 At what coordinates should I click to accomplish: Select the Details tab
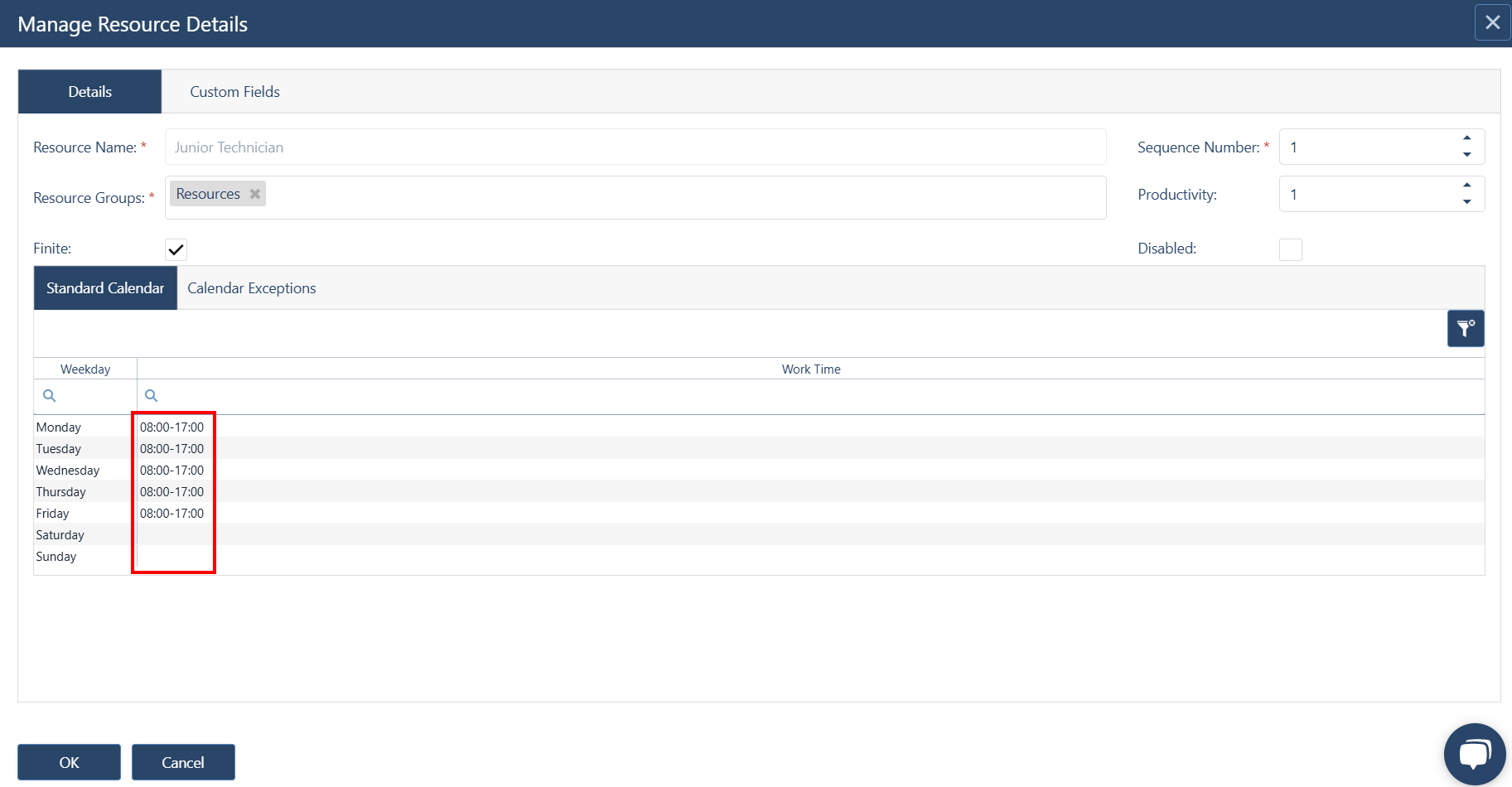click(90, 92)
